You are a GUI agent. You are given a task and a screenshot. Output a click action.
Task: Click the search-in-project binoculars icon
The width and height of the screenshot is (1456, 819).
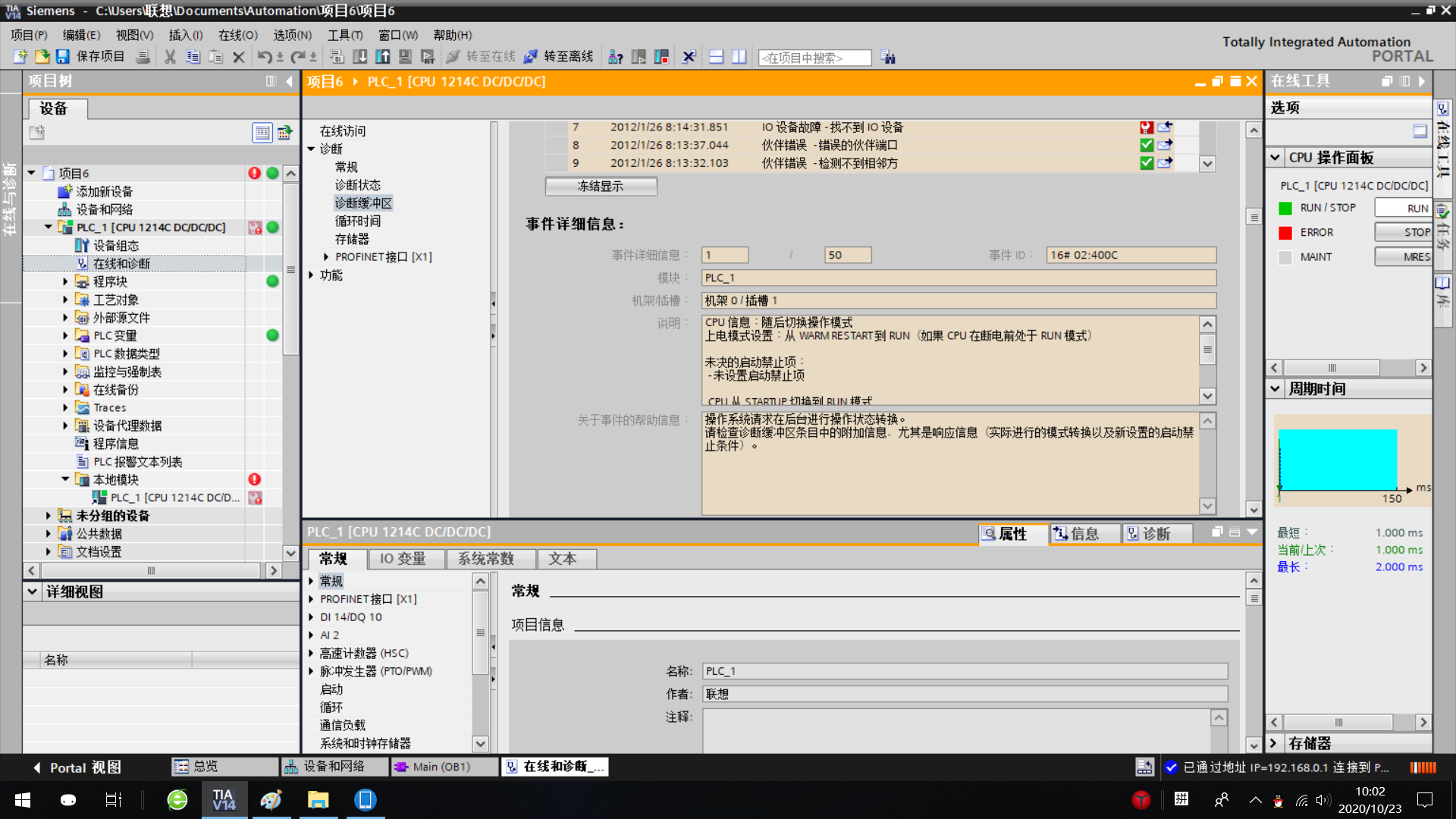click(x=888, y=58)
